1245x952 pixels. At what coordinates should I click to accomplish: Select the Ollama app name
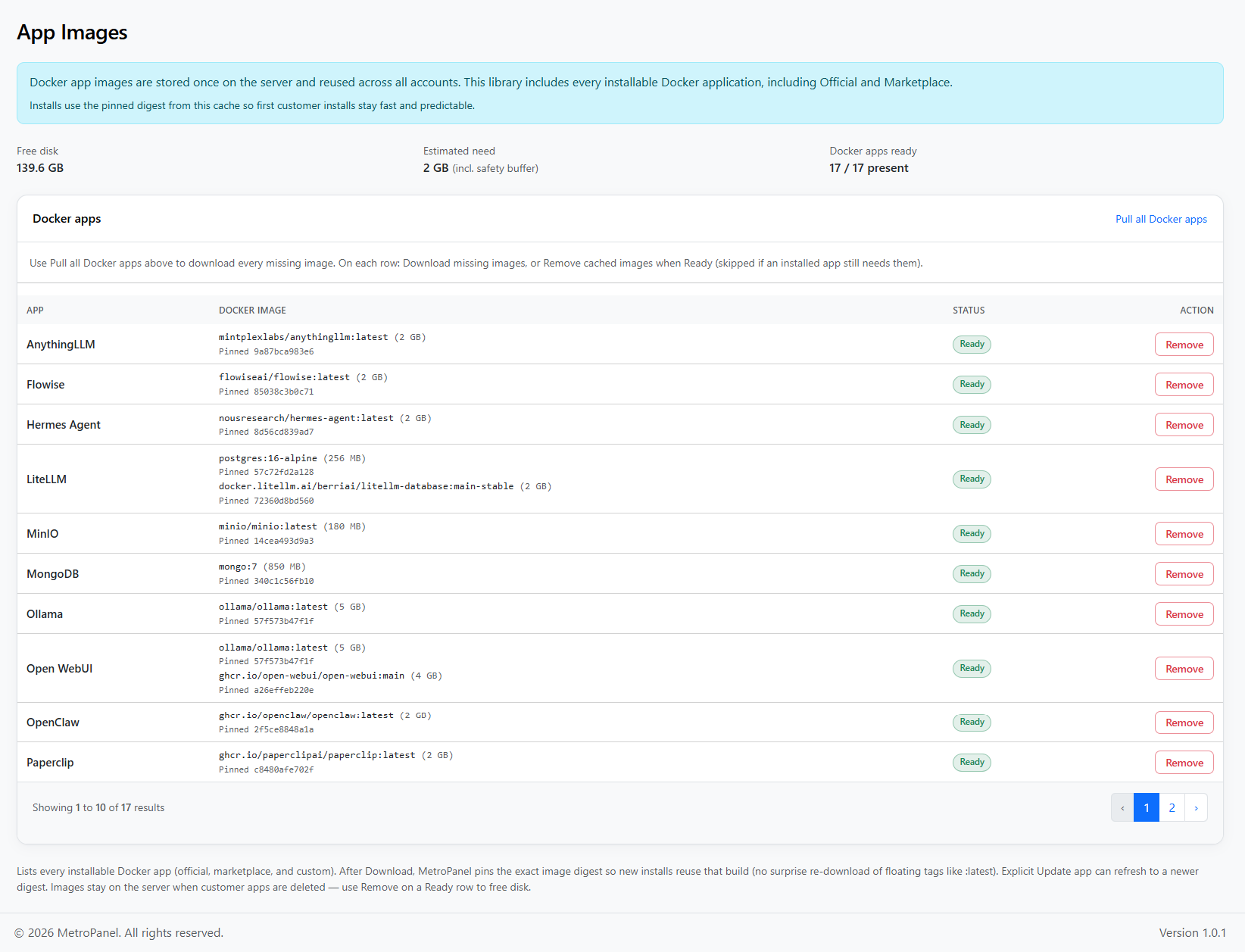[x=45, y=614]
